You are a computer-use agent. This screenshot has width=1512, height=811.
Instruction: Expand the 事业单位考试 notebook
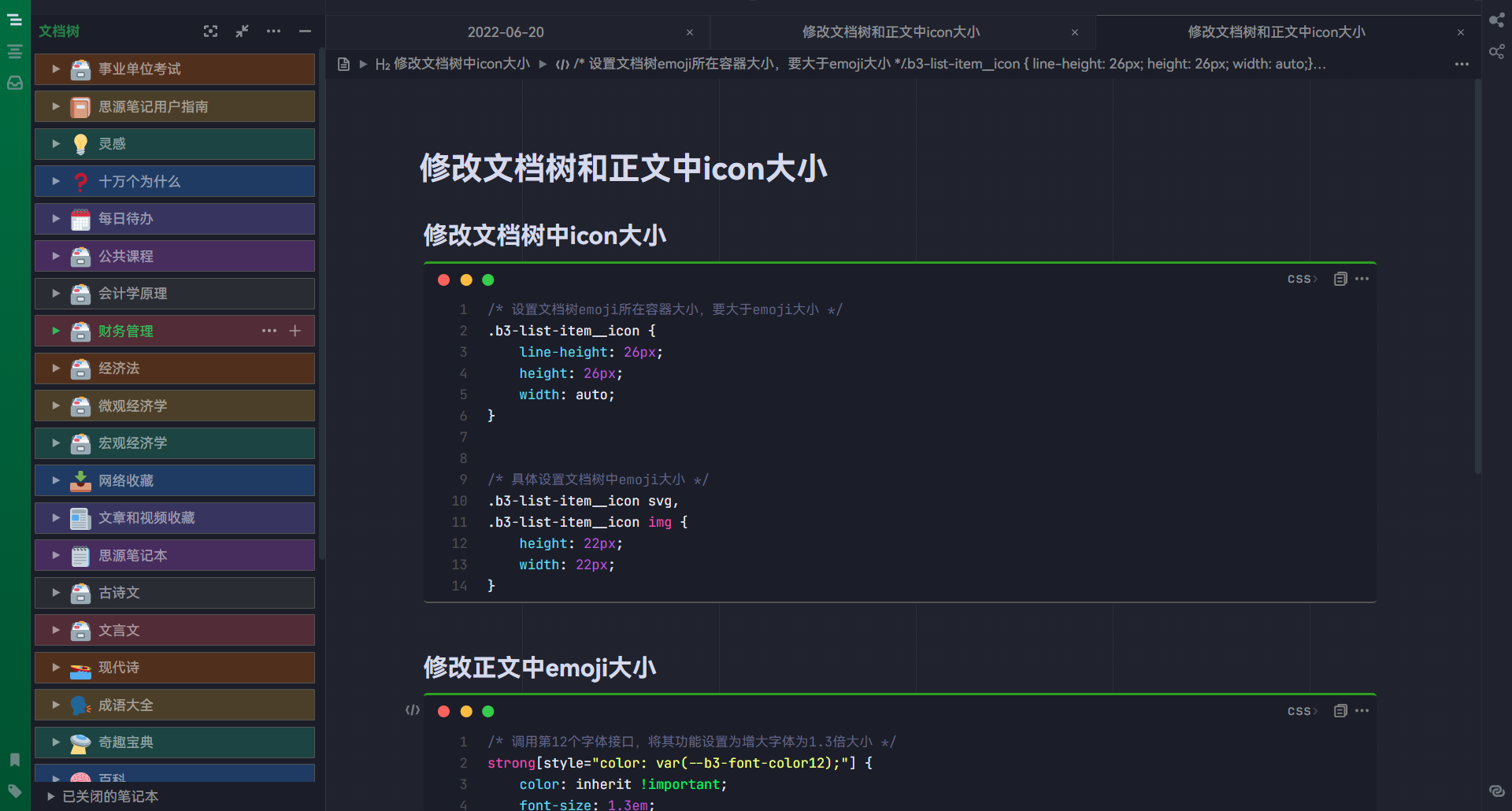point(56,69)
